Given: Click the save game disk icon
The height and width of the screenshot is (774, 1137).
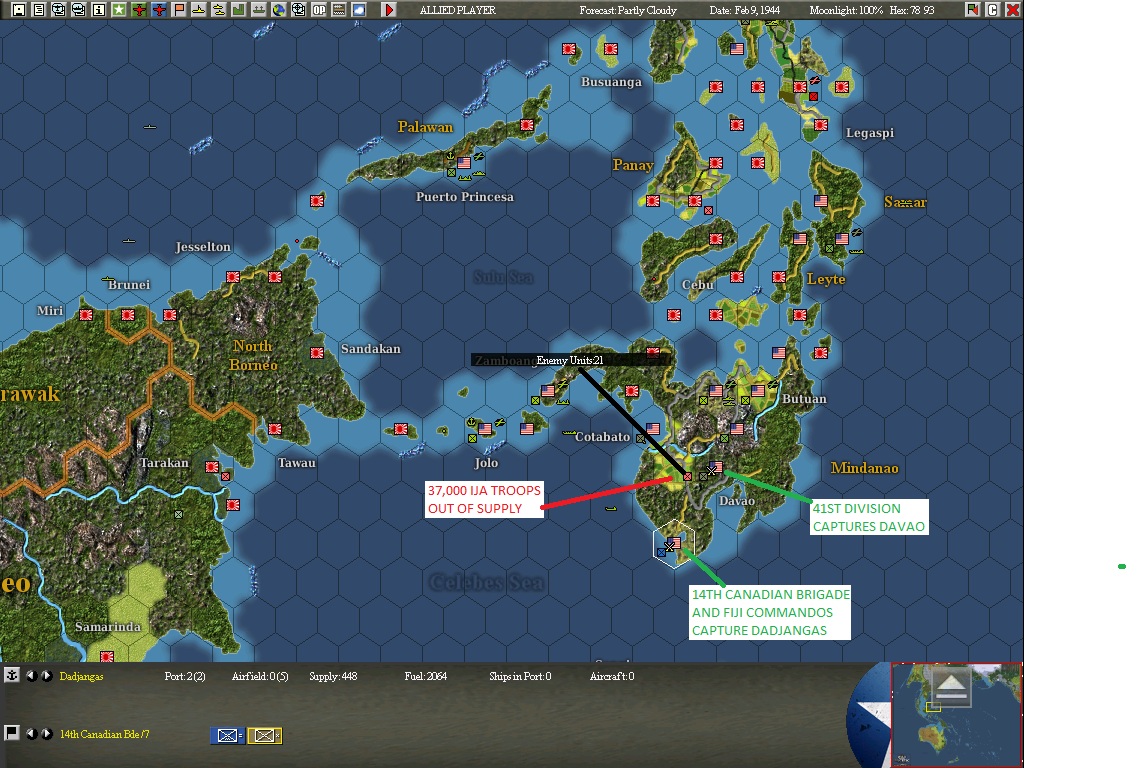Looking at the screenshot, I should coord(19,10).
